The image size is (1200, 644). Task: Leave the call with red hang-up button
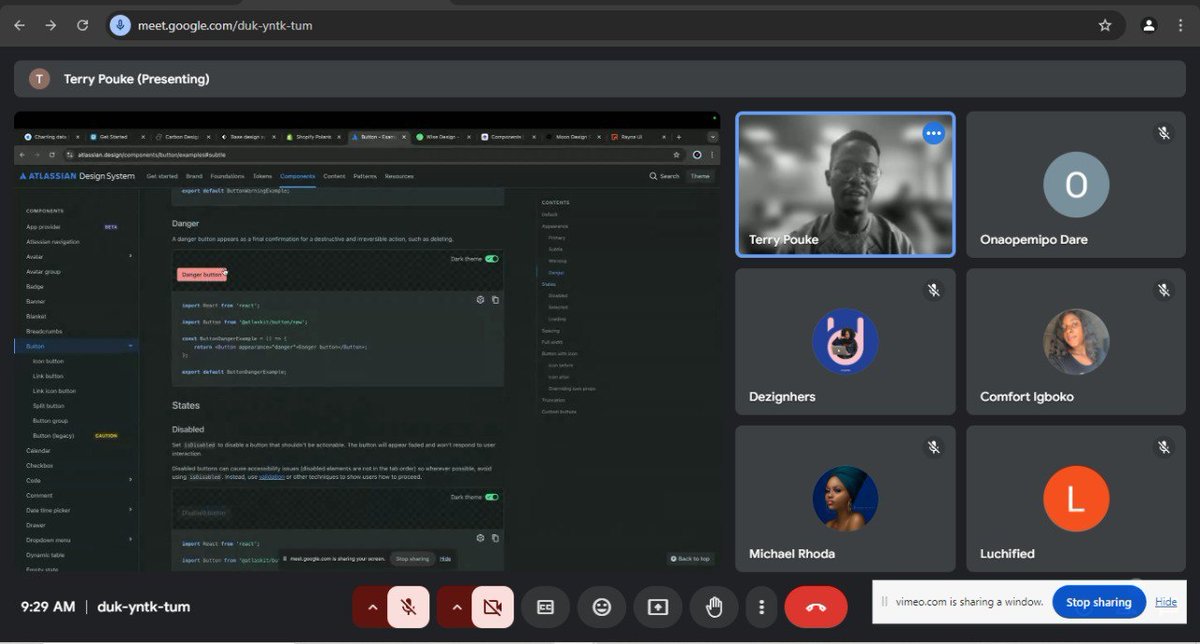click(x=816, y=607)
